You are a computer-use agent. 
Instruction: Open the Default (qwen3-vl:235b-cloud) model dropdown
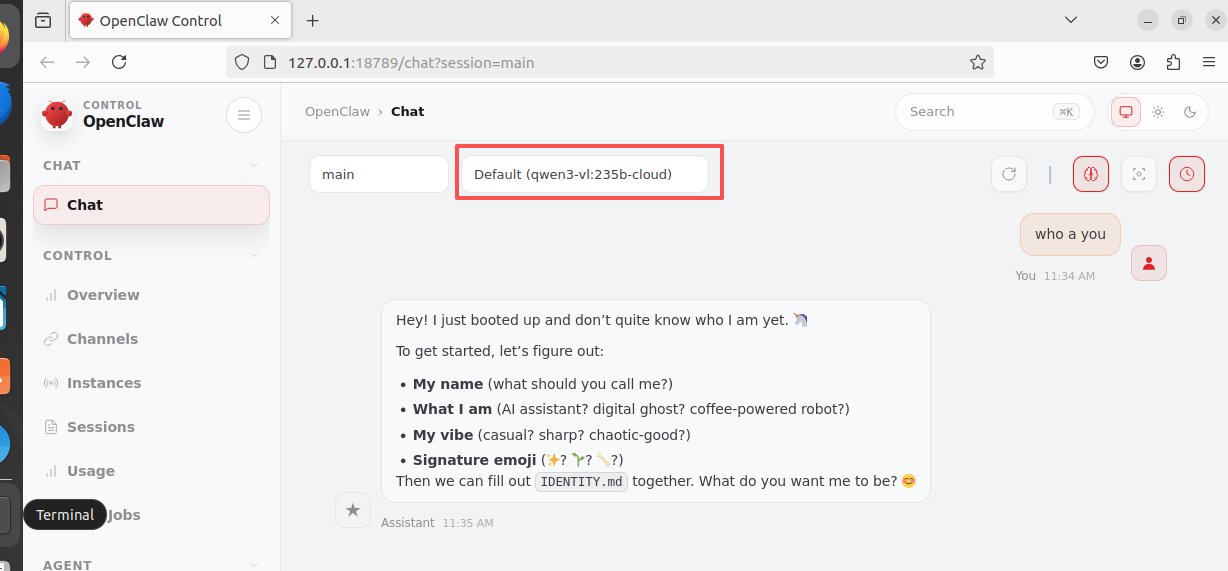click(x=585, y=174)
